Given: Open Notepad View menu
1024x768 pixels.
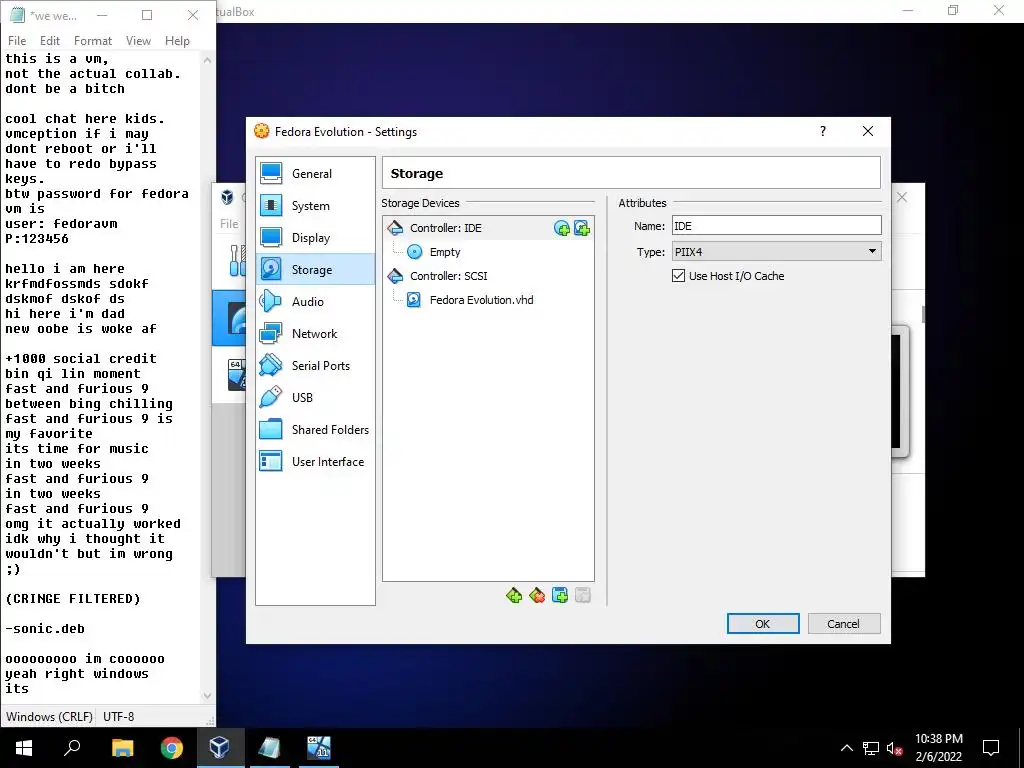Looking at the screenshot, I should [138, 40].
